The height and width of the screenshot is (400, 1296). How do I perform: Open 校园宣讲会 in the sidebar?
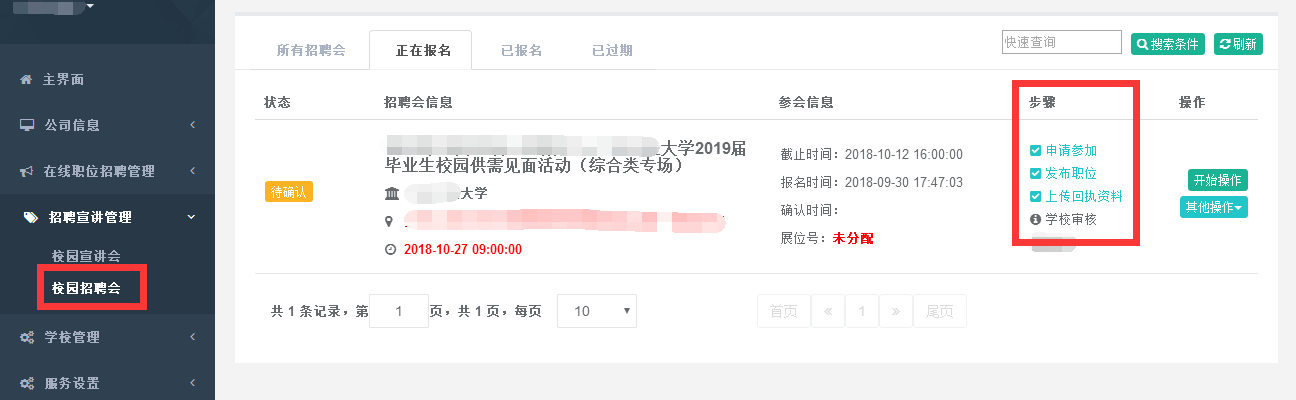tap(86, 257)
